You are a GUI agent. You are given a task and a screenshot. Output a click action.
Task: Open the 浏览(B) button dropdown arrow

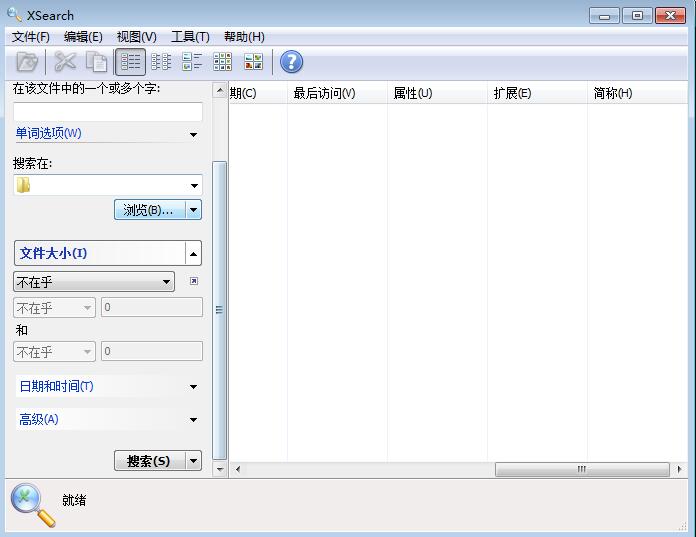(x=194, y=210)
